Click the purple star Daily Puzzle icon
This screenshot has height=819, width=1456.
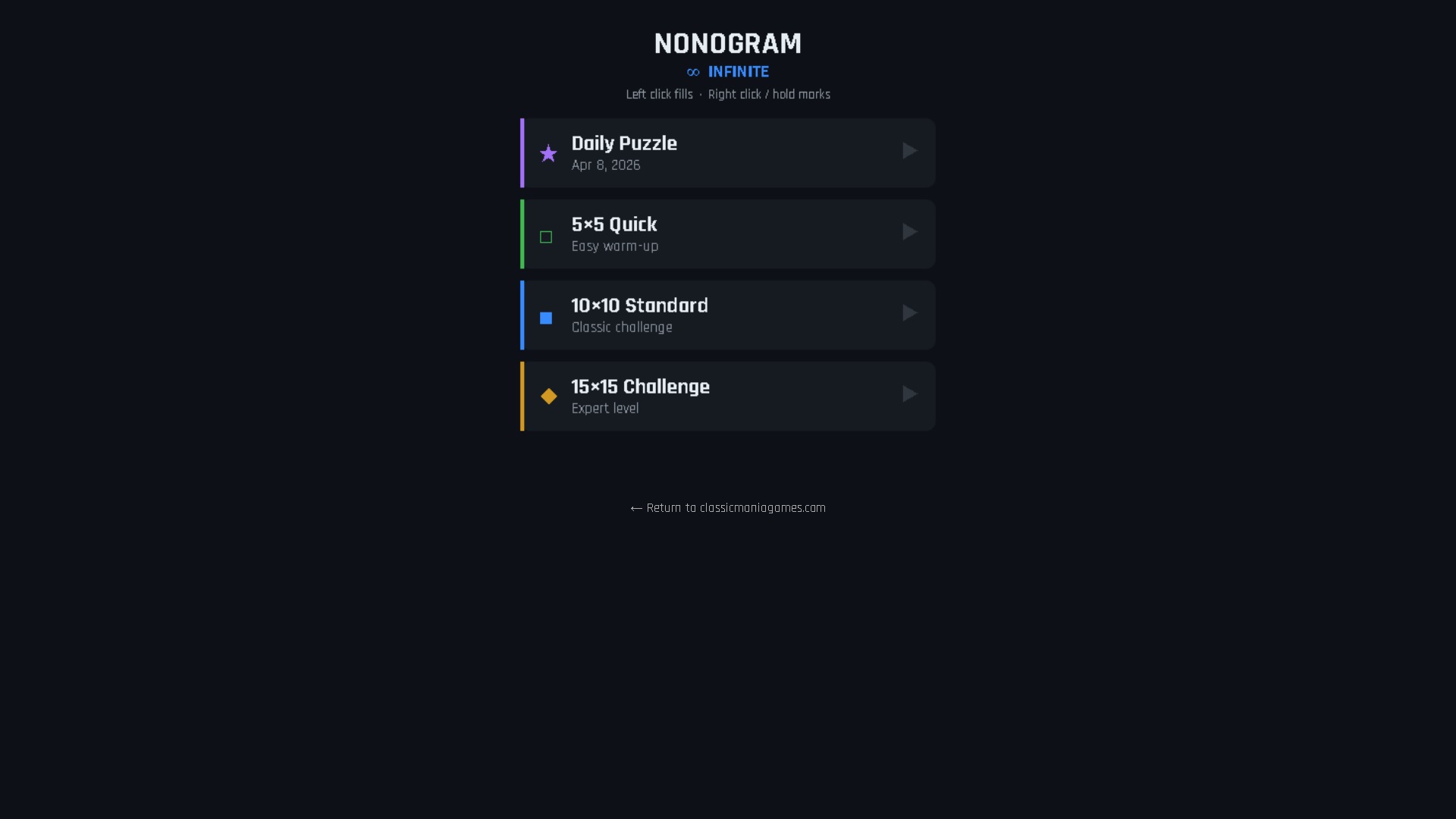click(548, 154)
